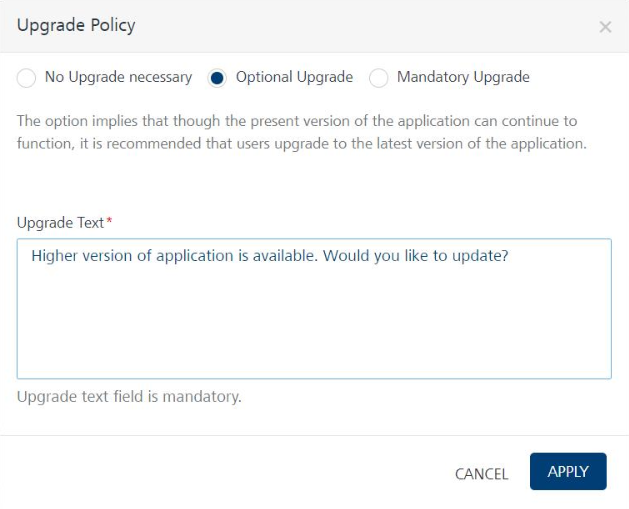Click the empty space inside the Upgrade Text area
629x509 pixels.
(314, 330)
